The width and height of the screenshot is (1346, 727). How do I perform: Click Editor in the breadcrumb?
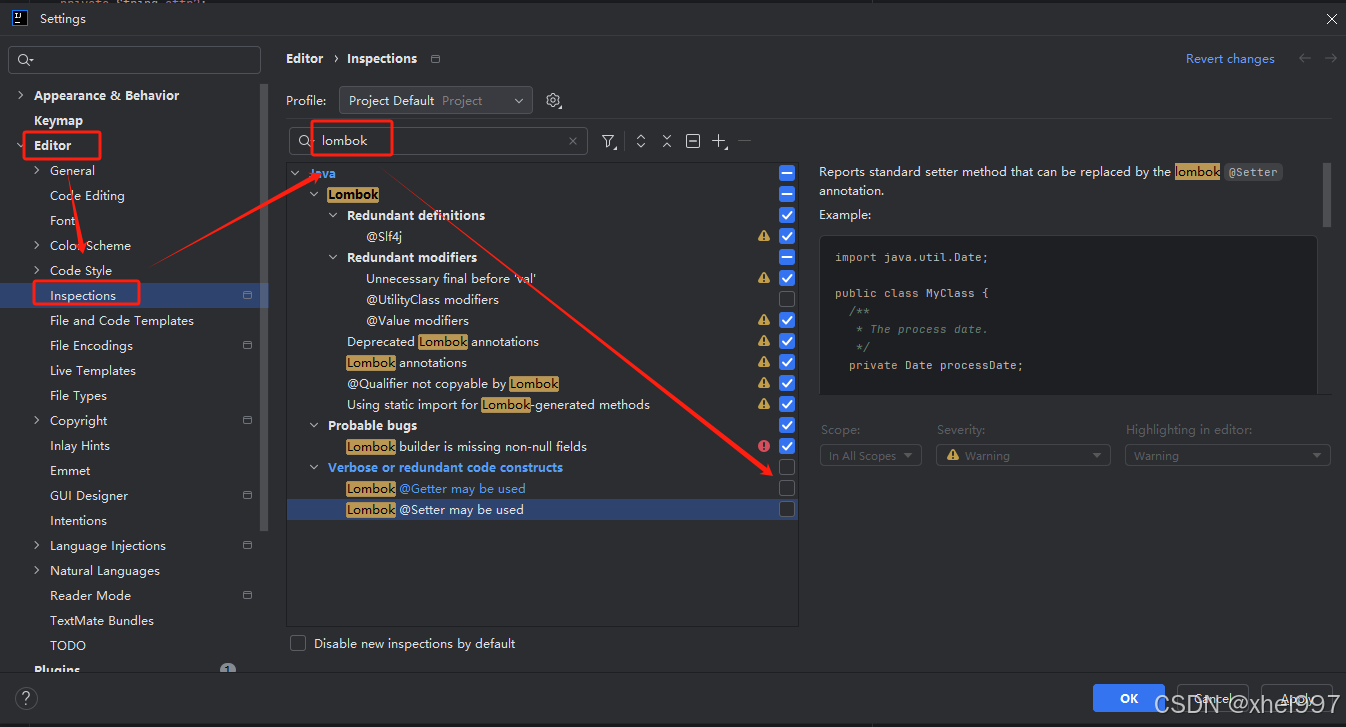304,59
